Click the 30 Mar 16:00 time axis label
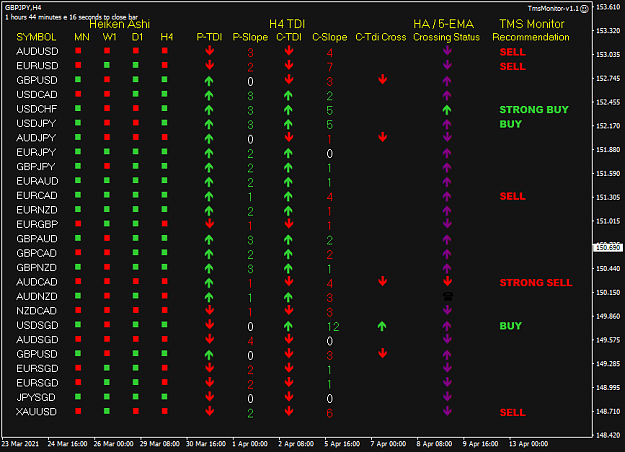625x452 pixels. point(206,444)
